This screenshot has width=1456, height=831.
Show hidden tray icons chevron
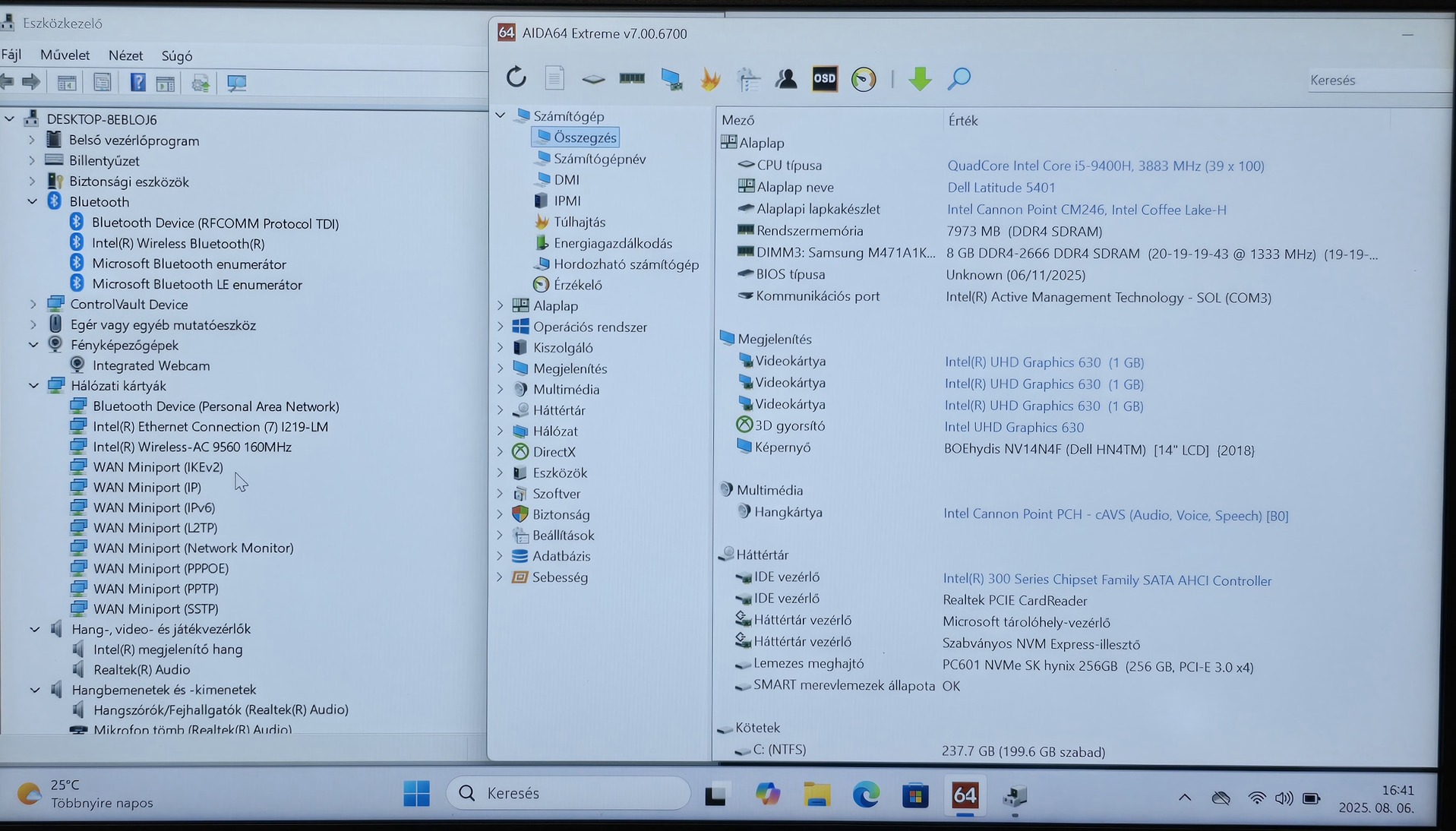(x=1185, y=798)
